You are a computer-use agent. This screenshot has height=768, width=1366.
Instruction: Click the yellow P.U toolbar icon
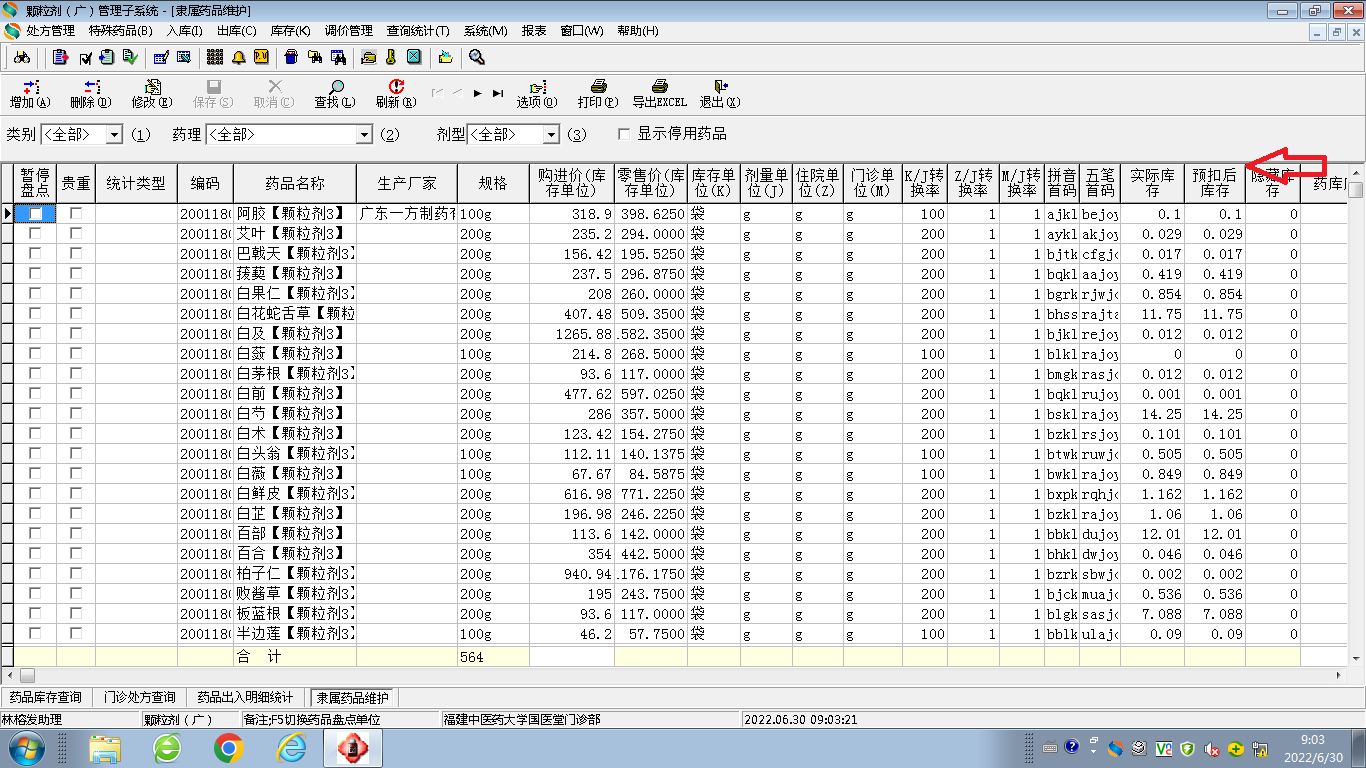pyautogui.click(x=261, y=57)
